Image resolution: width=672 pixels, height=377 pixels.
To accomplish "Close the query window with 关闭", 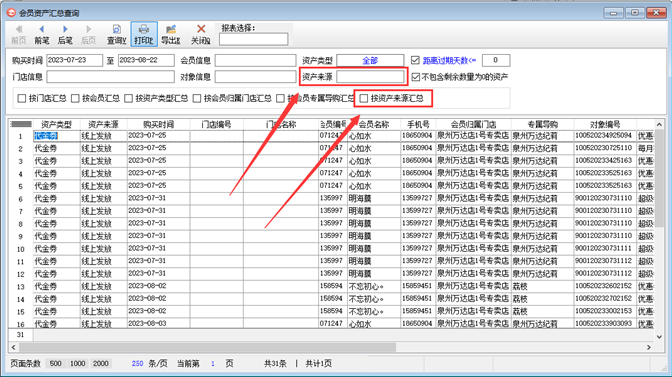I will click(201, 34).
